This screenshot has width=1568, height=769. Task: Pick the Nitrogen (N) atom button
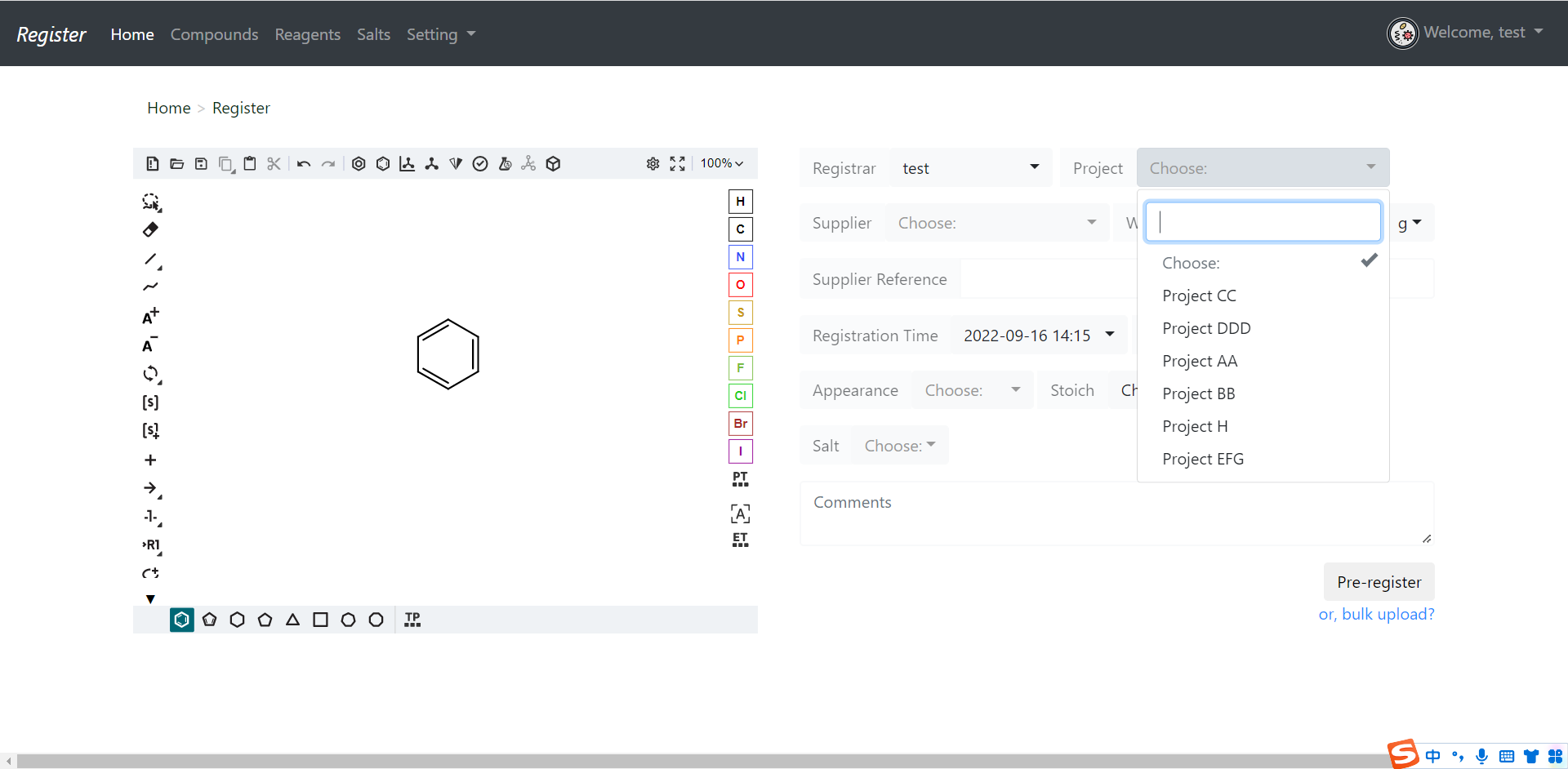(x=740, y=257)
